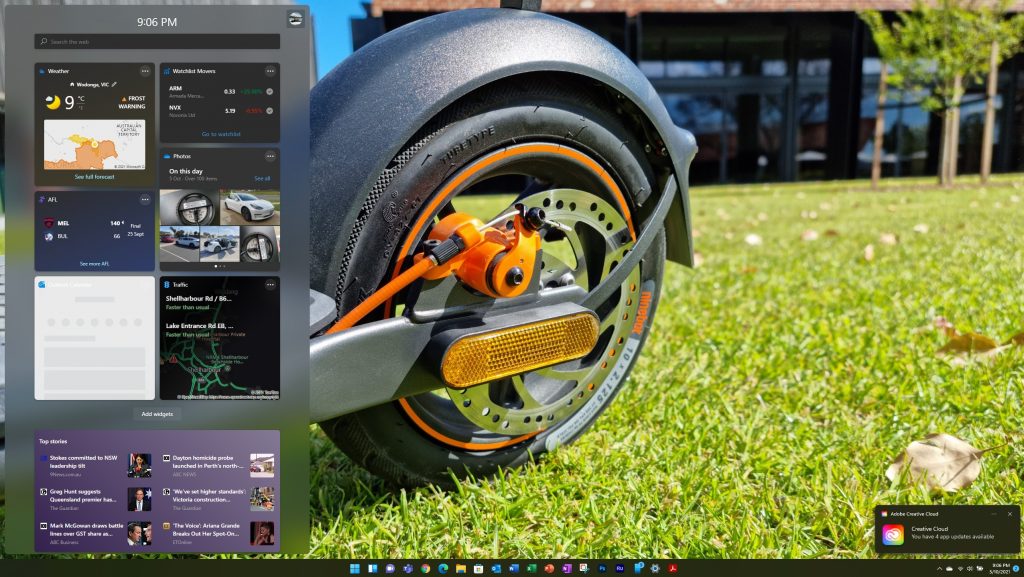This screenshot has height=577, width=1024.
Task: Show hidden icons in the system tray
Action: pos(939,569)
